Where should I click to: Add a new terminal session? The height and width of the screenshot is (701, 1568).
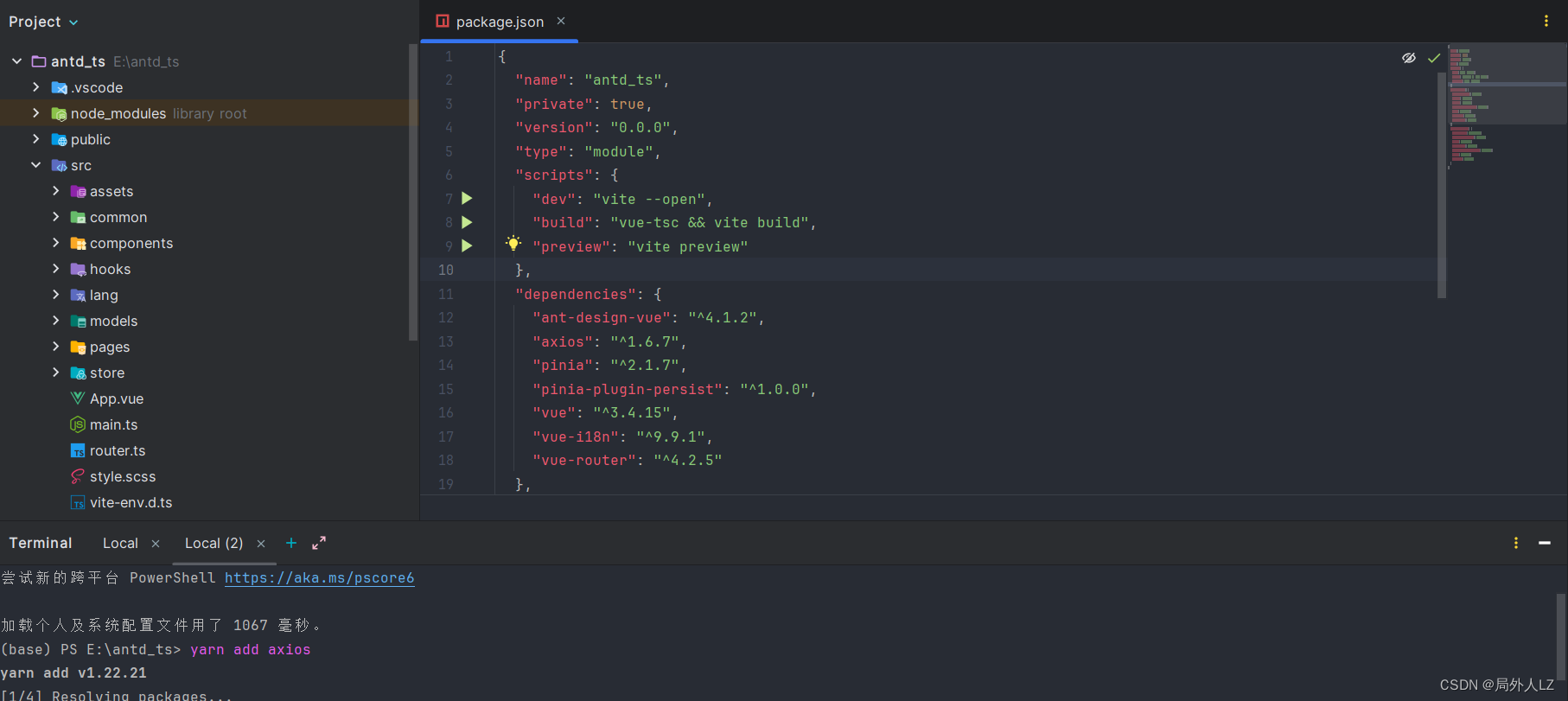coord(291,543)
